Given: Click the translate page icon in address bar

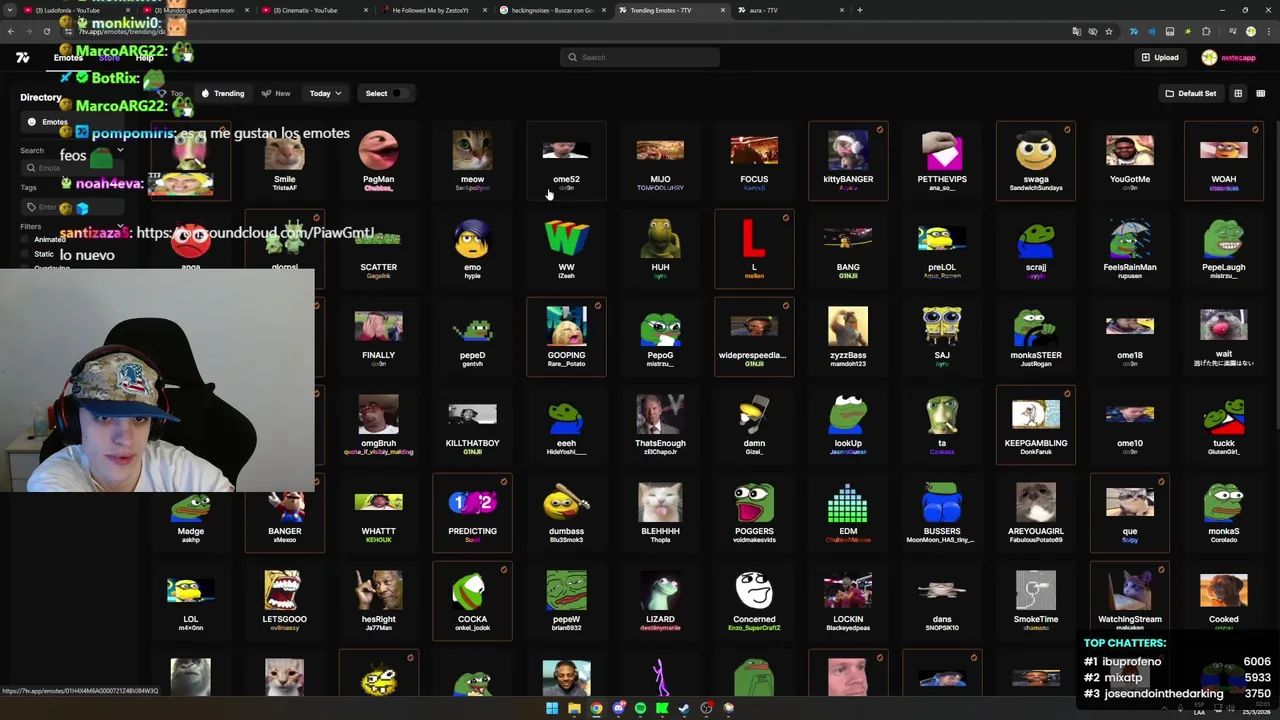Looking at the screenshot, I should [x=1076, y=32].
